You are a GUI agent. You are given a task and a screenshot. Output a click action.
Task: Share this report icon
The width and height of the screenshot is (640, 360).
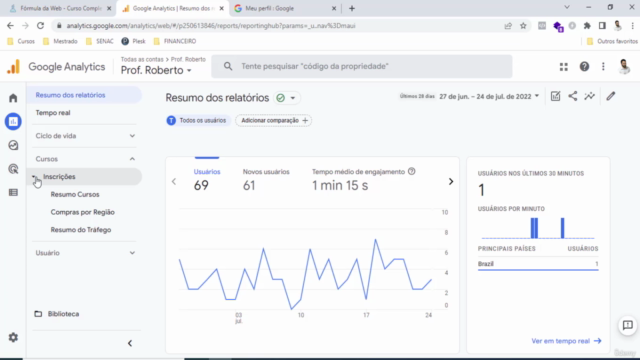(573, 96)
